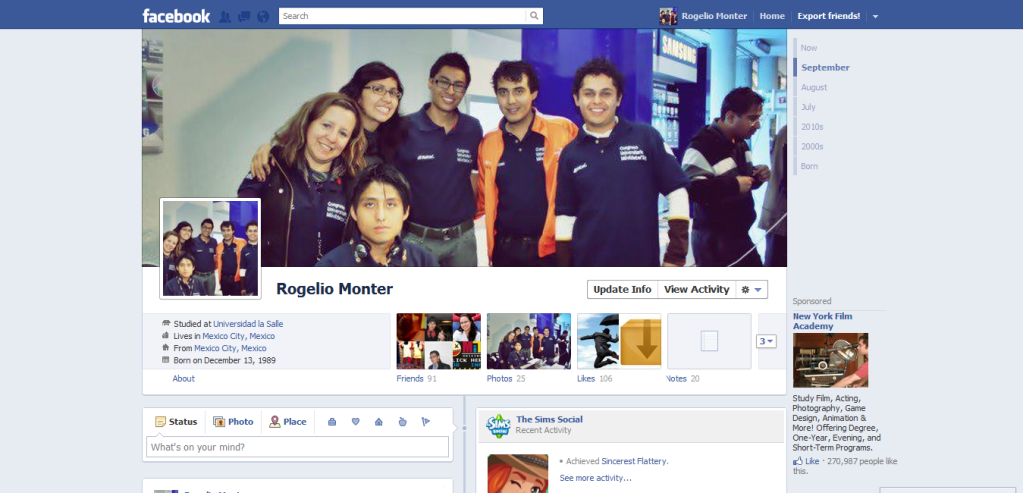Click the Update Info button
1023x493 pixels.
coord(622,290)
